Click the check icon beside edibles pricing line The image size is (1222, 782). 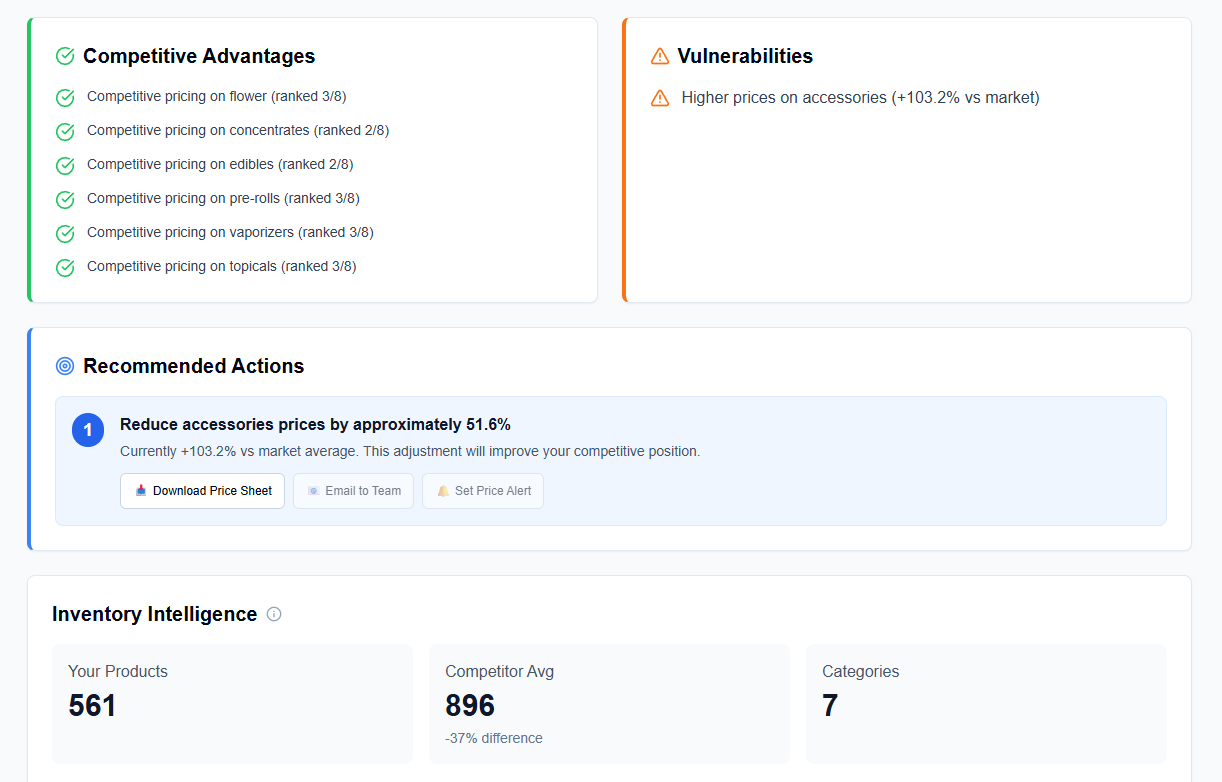pyautogui.click(x=64, y=165)
